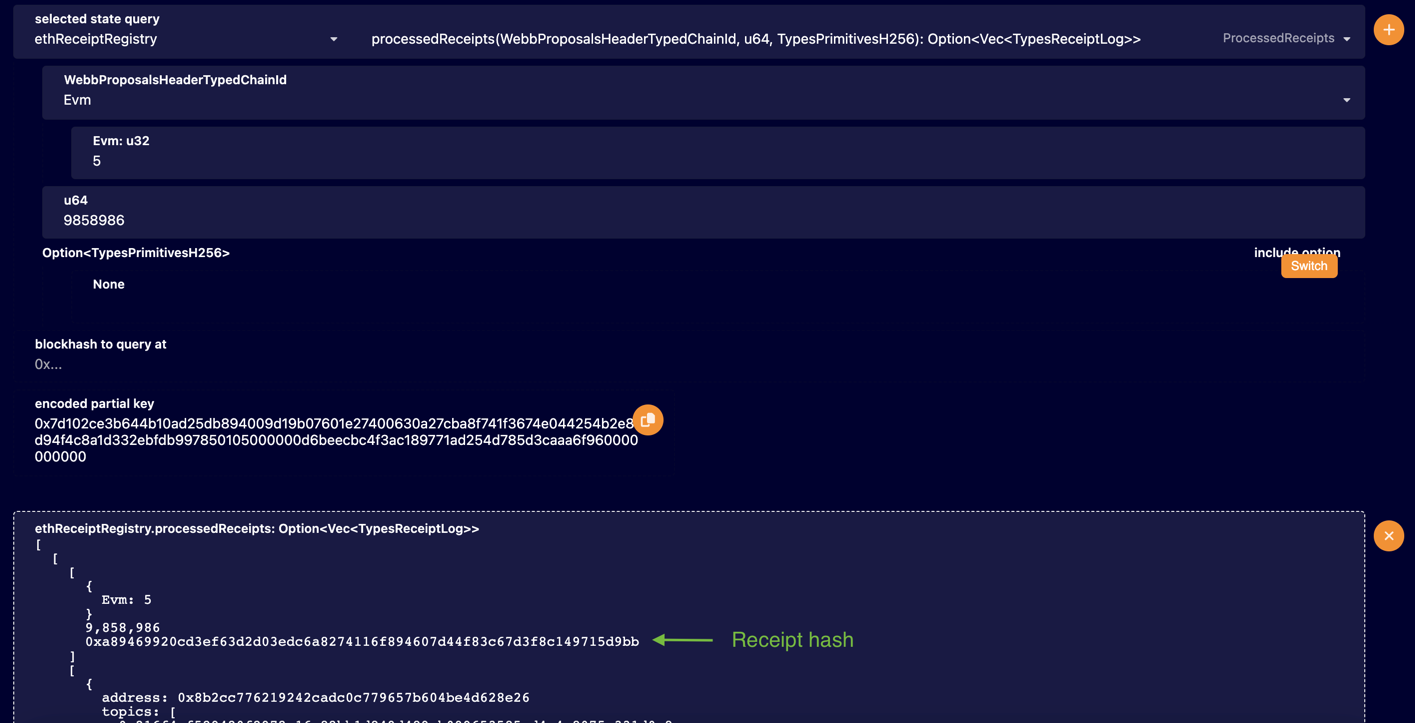Click the orange plus add-query button
This screenshot has height=723, width=1415.
pos(1388,30)
